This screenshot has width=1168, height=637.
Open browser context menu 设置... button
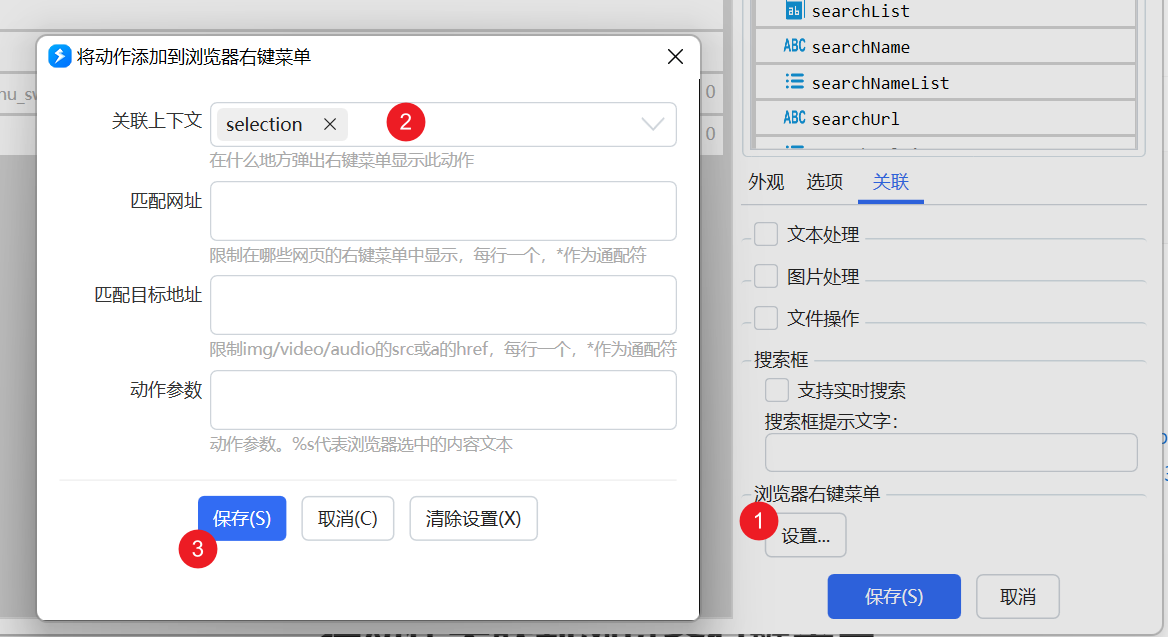click(x=805, y=536)
